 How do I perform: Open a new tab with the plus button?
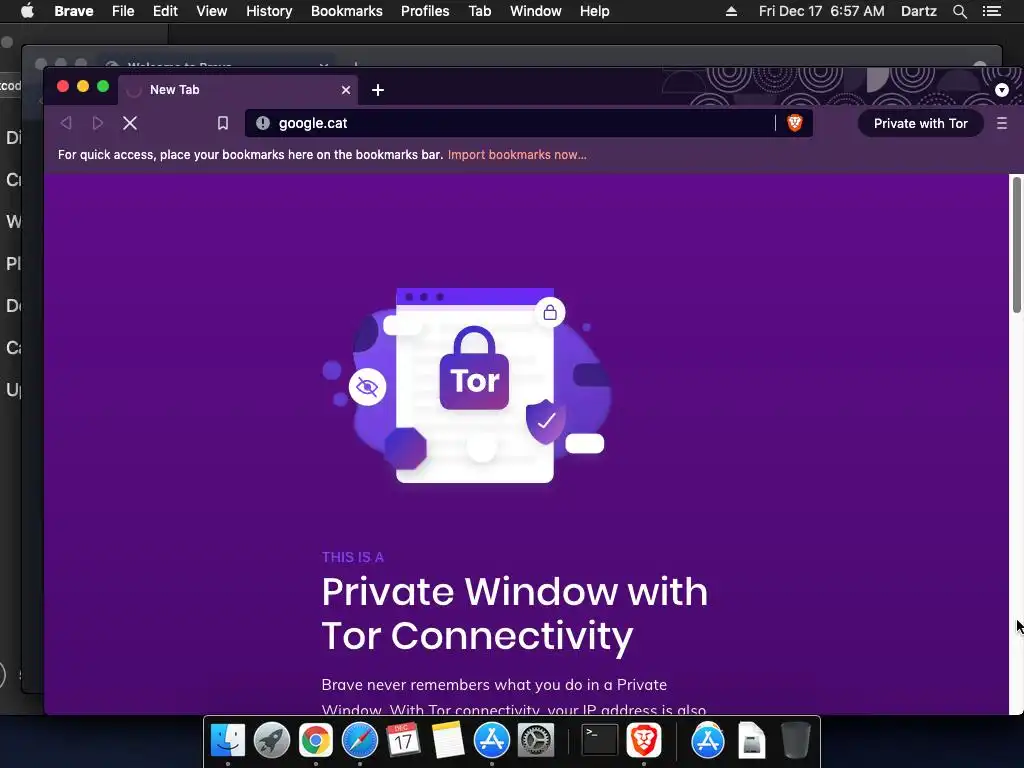click(x=377, y=90)
